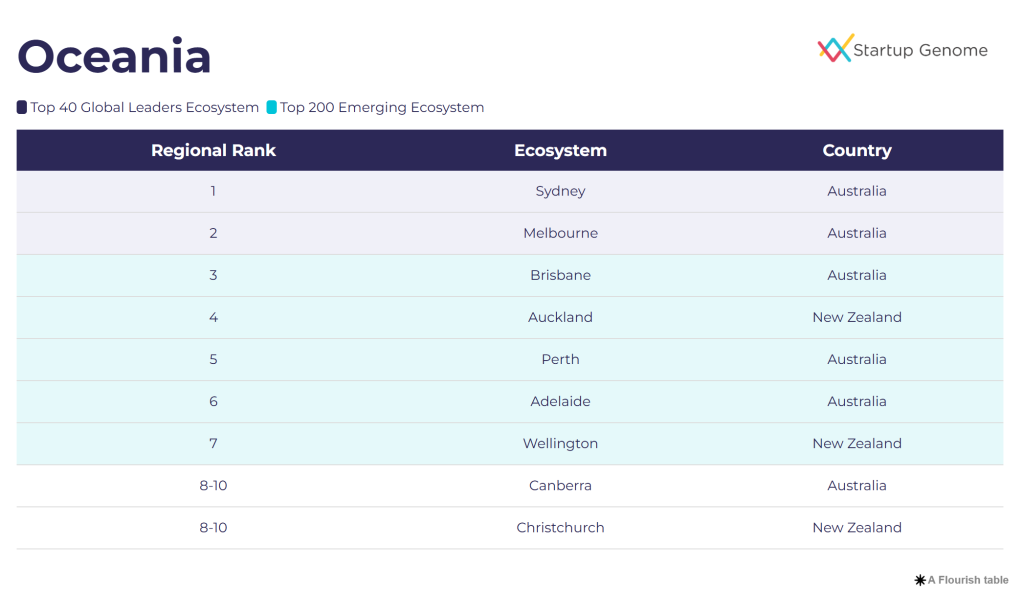Select the Christchurch table row
Screen dimensions: 1023x591
(x=560, y=527)
